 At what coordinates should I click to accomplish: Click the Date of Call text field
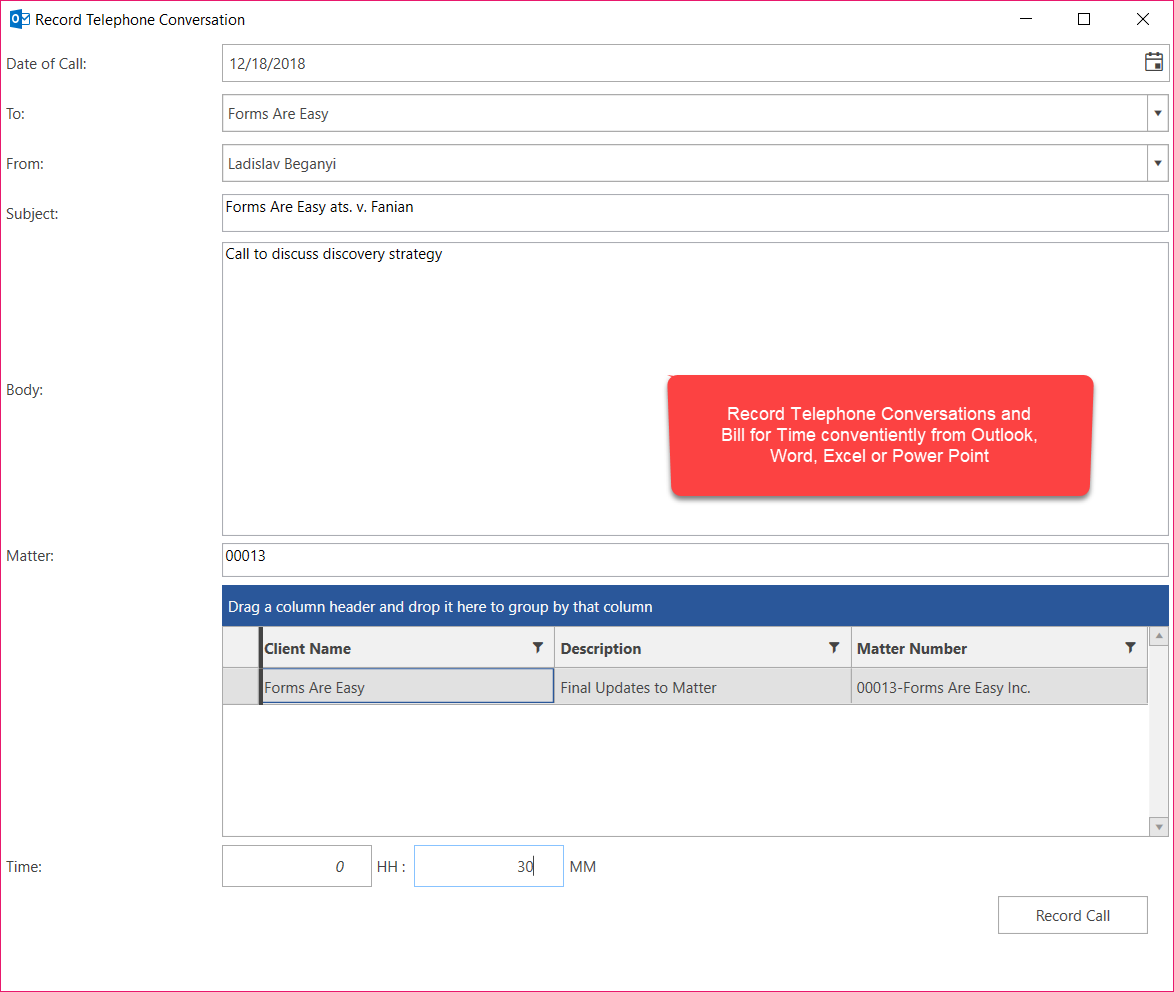[680, 63]
